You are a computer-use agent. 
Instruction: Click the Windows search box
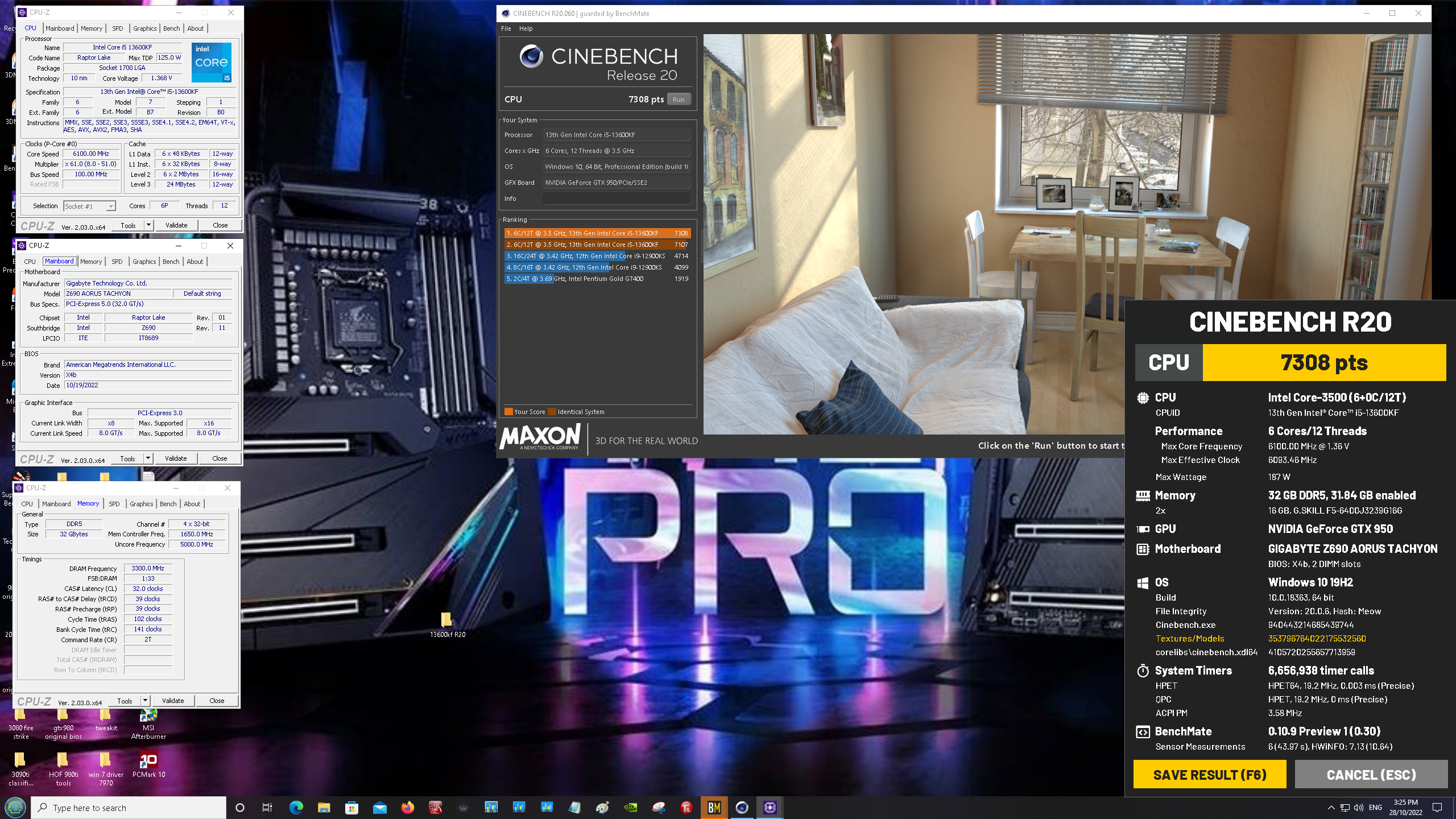[x=129, y=808]
